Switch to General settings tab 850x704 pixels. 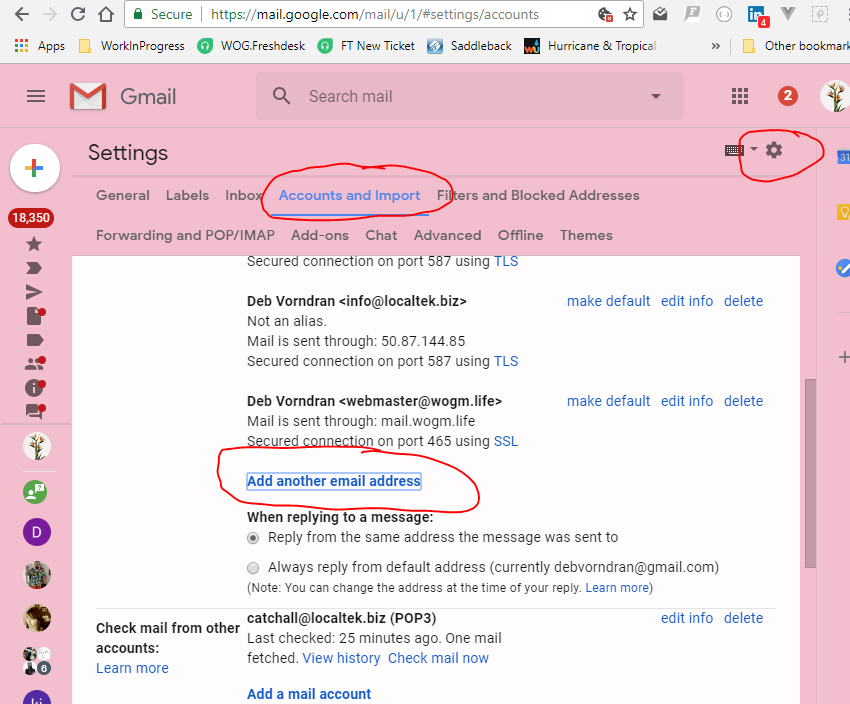(x=123, y=195)
